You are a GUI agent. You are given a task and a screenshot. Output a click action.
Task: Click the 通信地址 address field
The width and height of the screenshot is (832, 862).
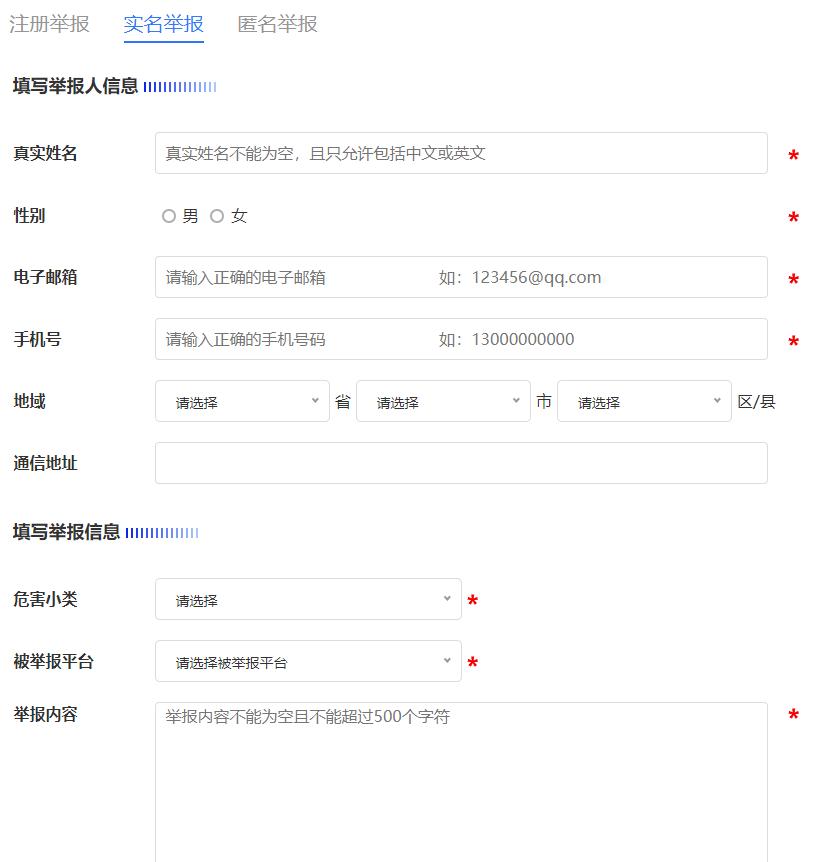461,462
